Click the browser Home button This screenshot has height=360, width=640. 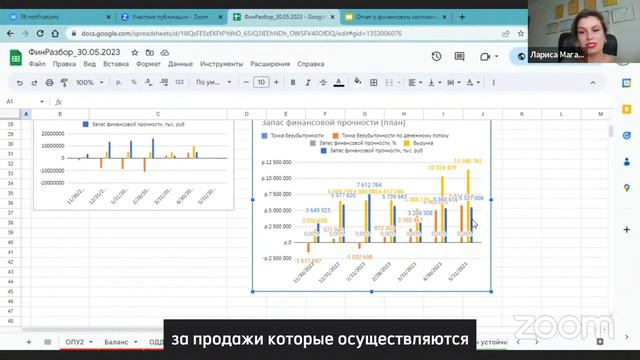click(55, 33)
